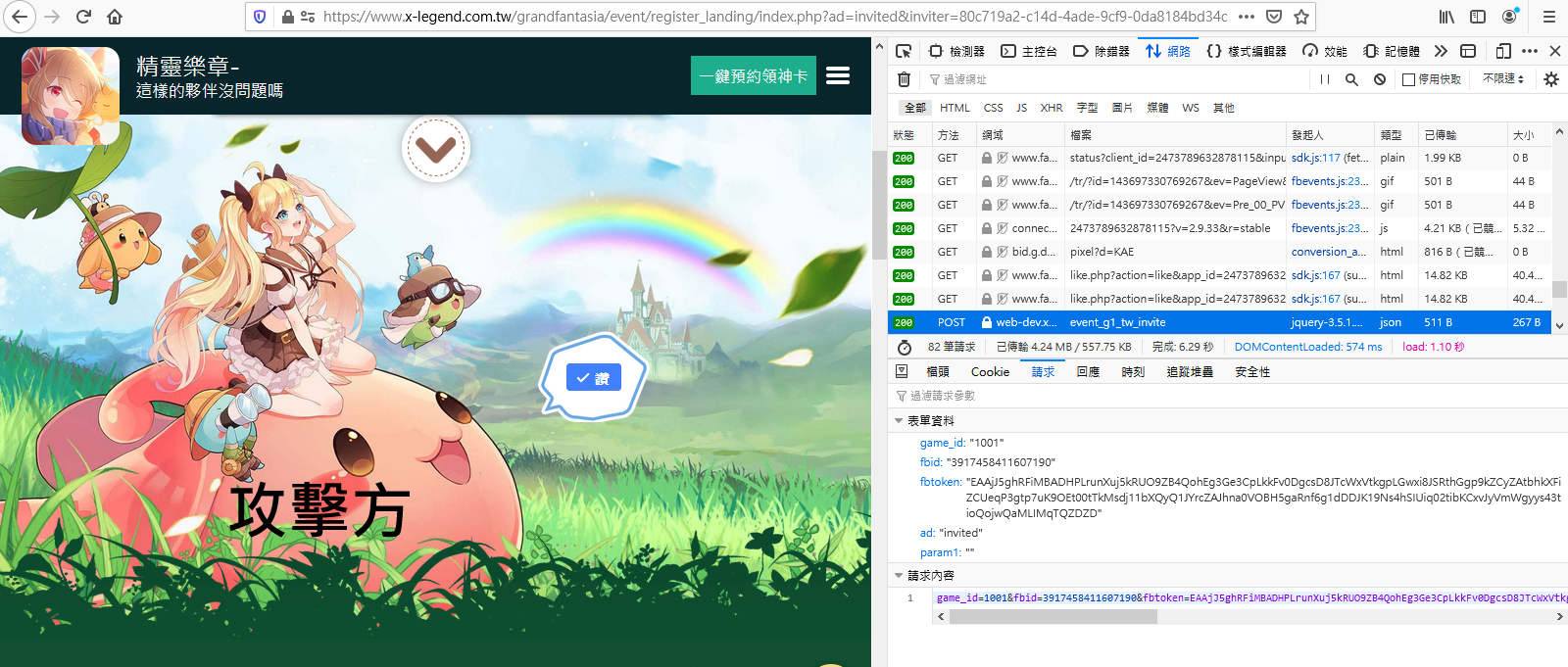Expand page with the round chevron-down button
This screenshot has height=667, width=1568.
[436, 149]
